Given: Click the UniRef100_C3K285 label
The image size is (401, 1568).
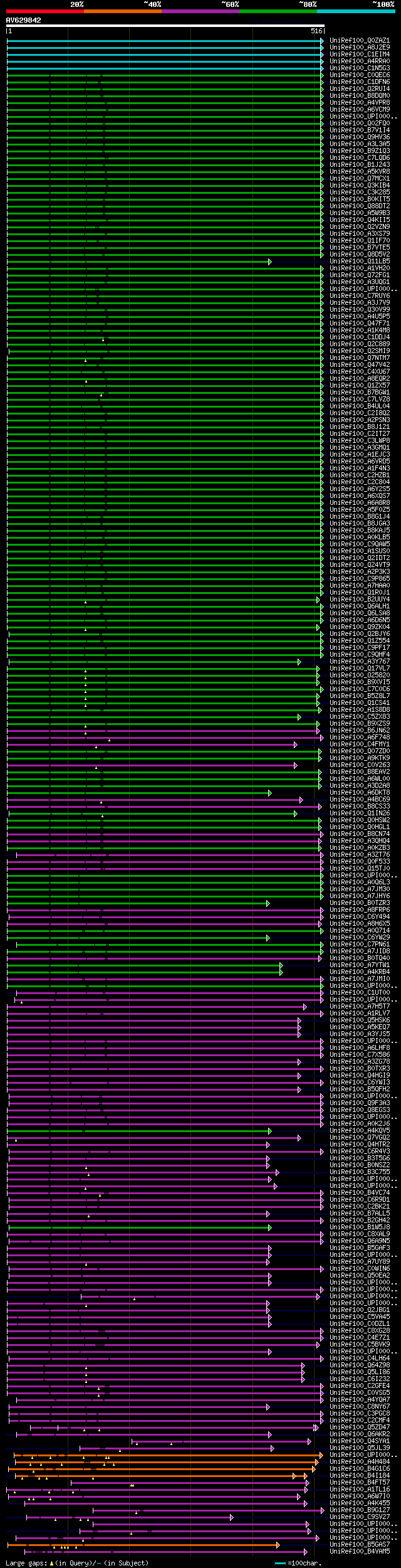Looking at the screenshot, I should tap(360, 193).
